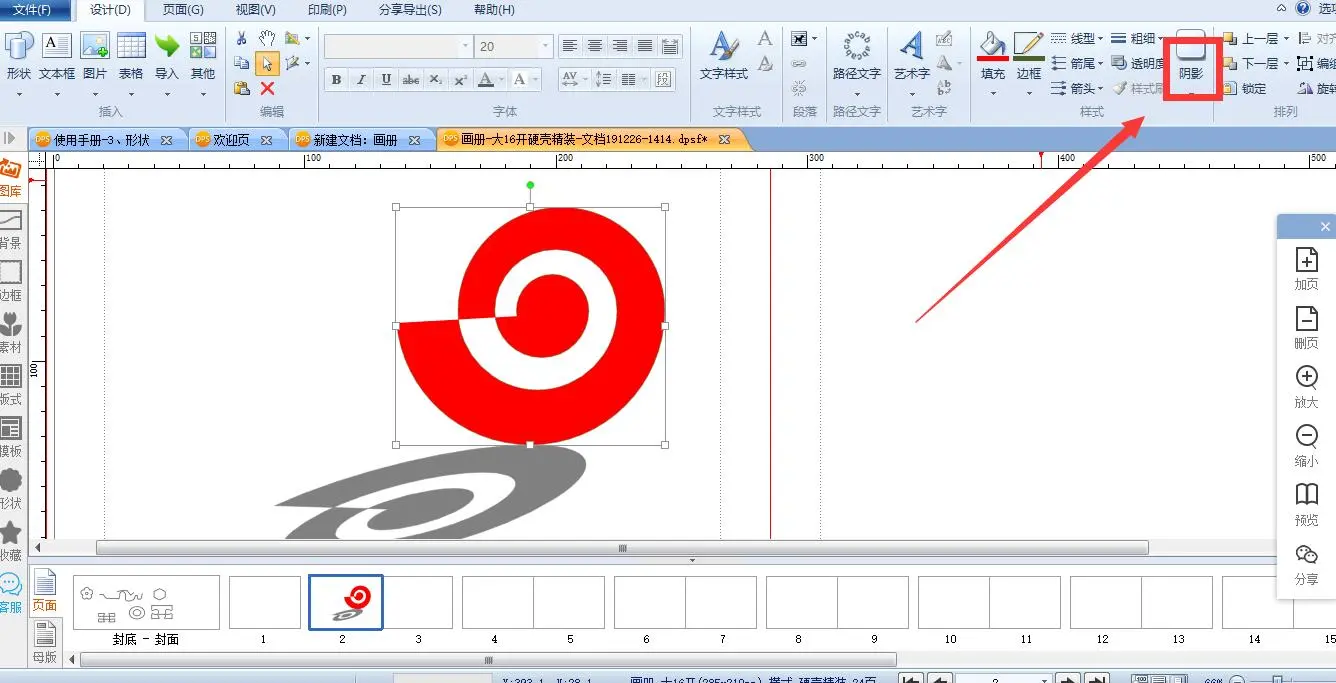Click the scissors cut icon
Viewport: 1336px width, 683px height.
click(x=241, y=38)
